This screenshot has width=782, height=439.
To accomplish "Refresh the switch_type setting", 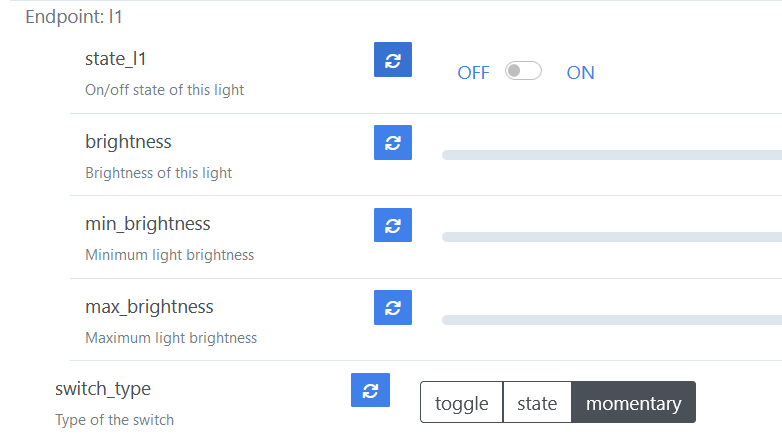I will point(370,390).
